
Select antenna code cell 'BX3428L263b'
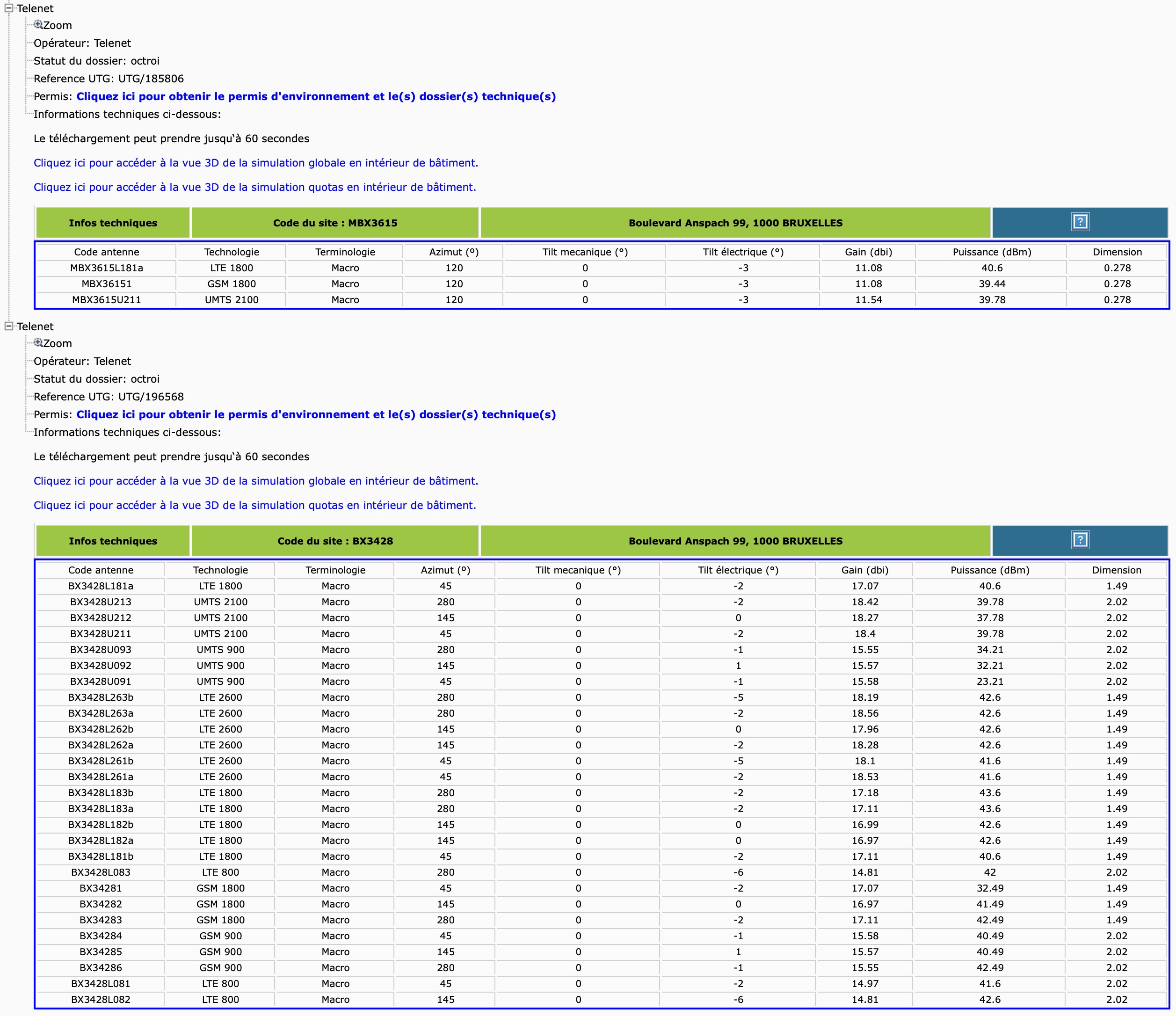coord(101,697)
